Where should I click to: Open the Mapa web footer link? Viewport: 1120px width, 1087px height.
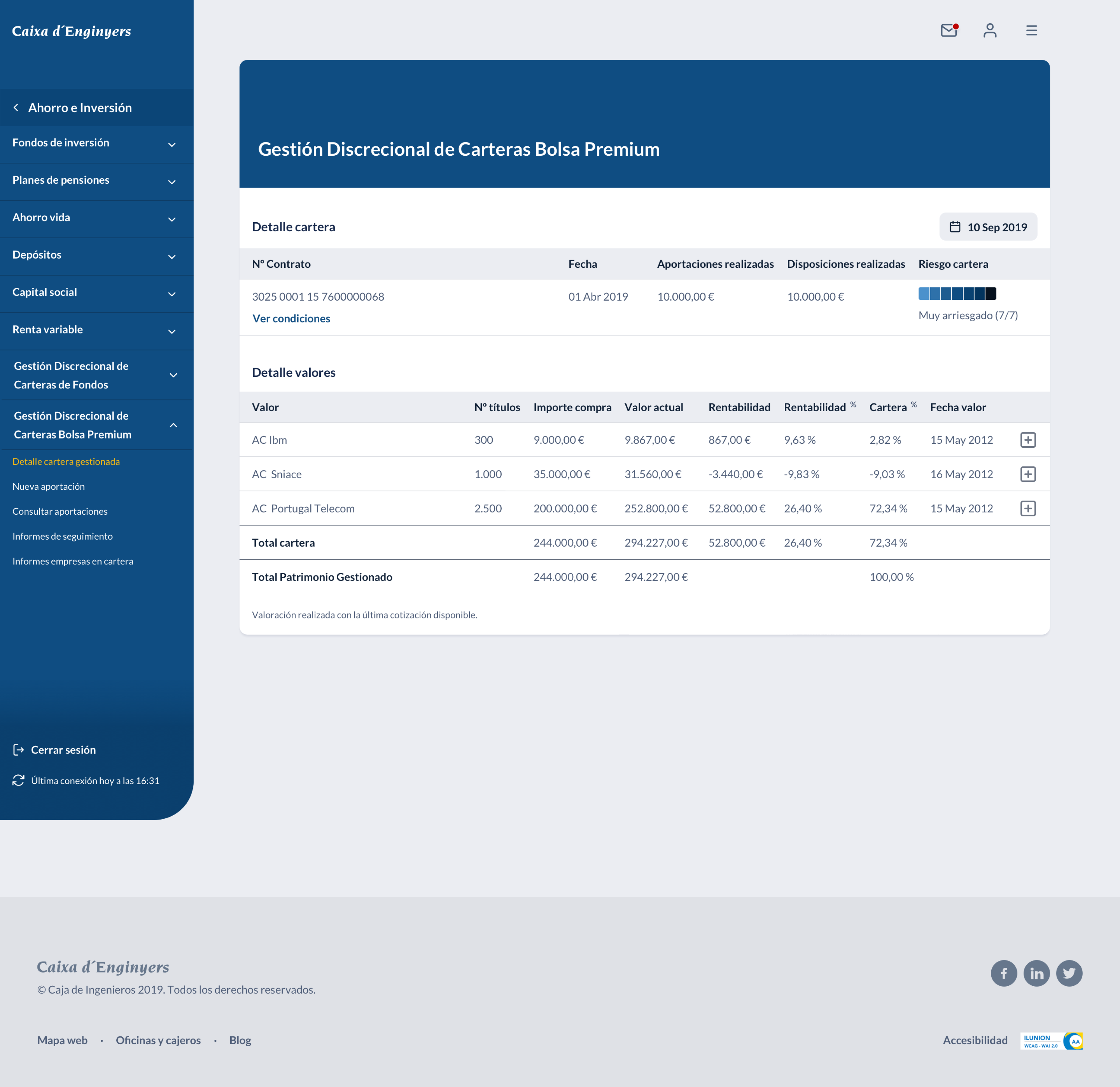tap(62, 1040)
